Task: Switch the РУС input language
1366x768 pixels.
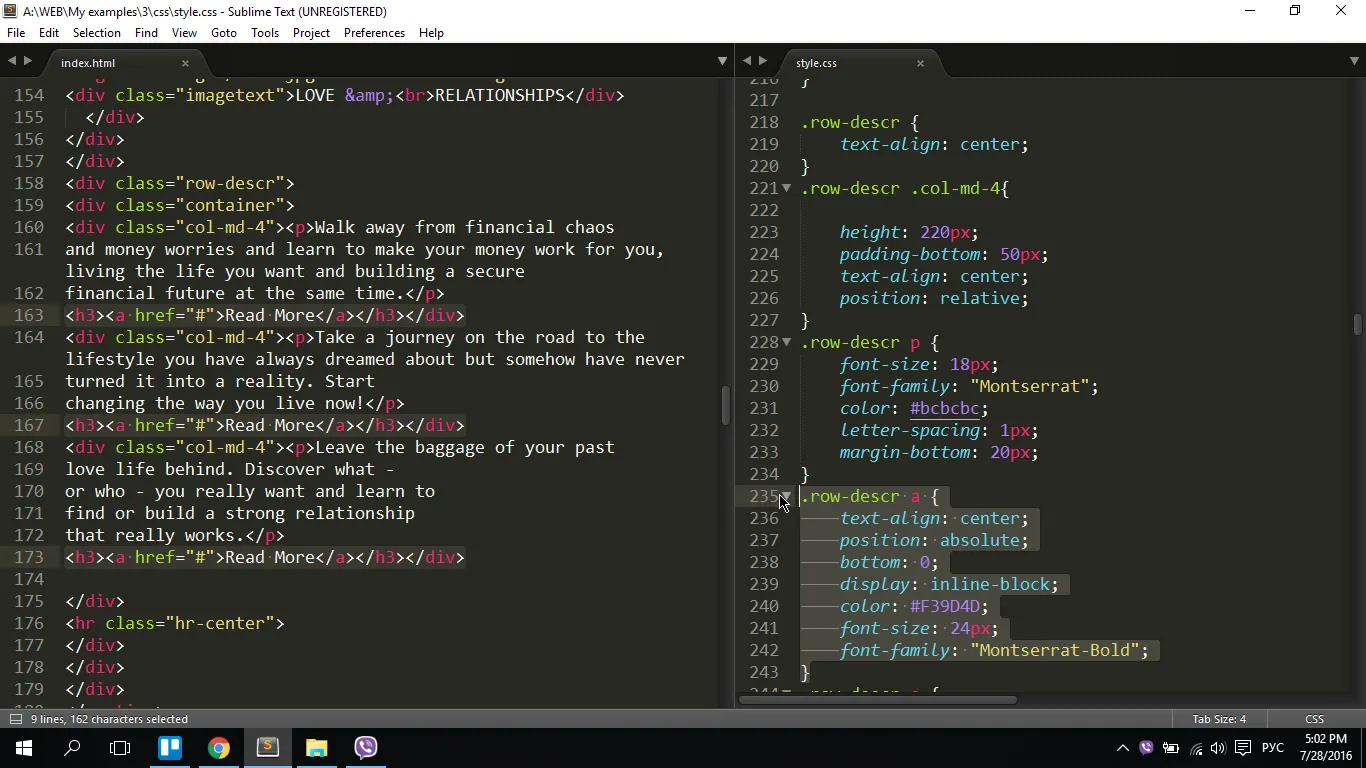Action: (1273, 748)
